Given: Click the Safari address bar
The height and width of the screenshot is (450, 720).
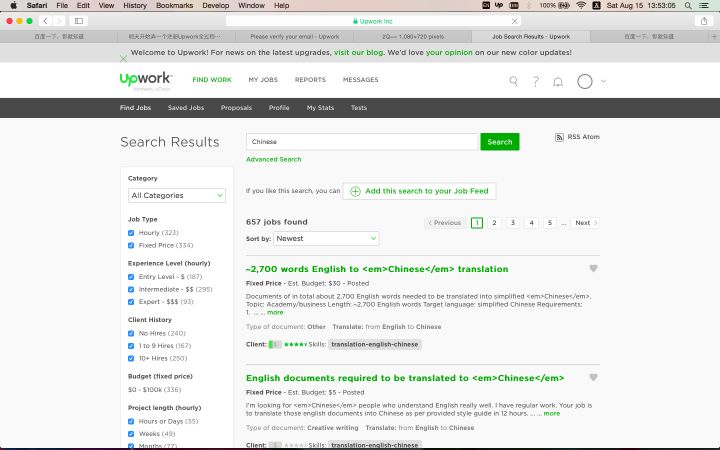Looking at the screenshot, I should click(x=373, y=21).
